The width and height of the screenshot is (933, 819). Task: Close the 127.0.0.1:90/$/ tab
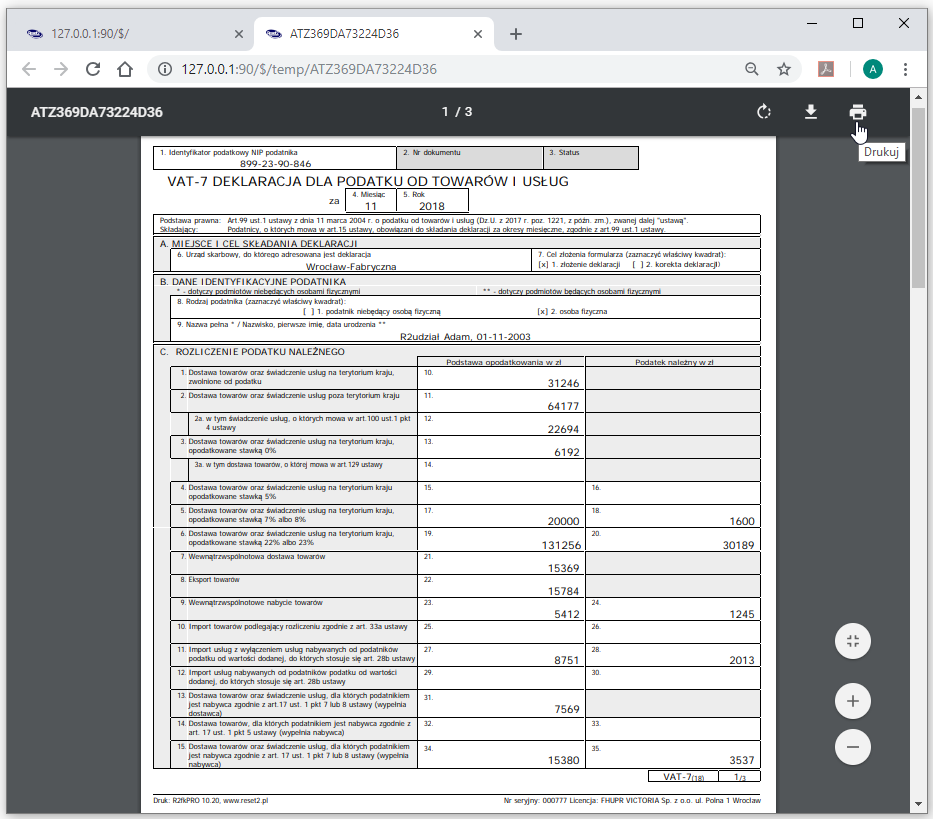pos(239,34)
